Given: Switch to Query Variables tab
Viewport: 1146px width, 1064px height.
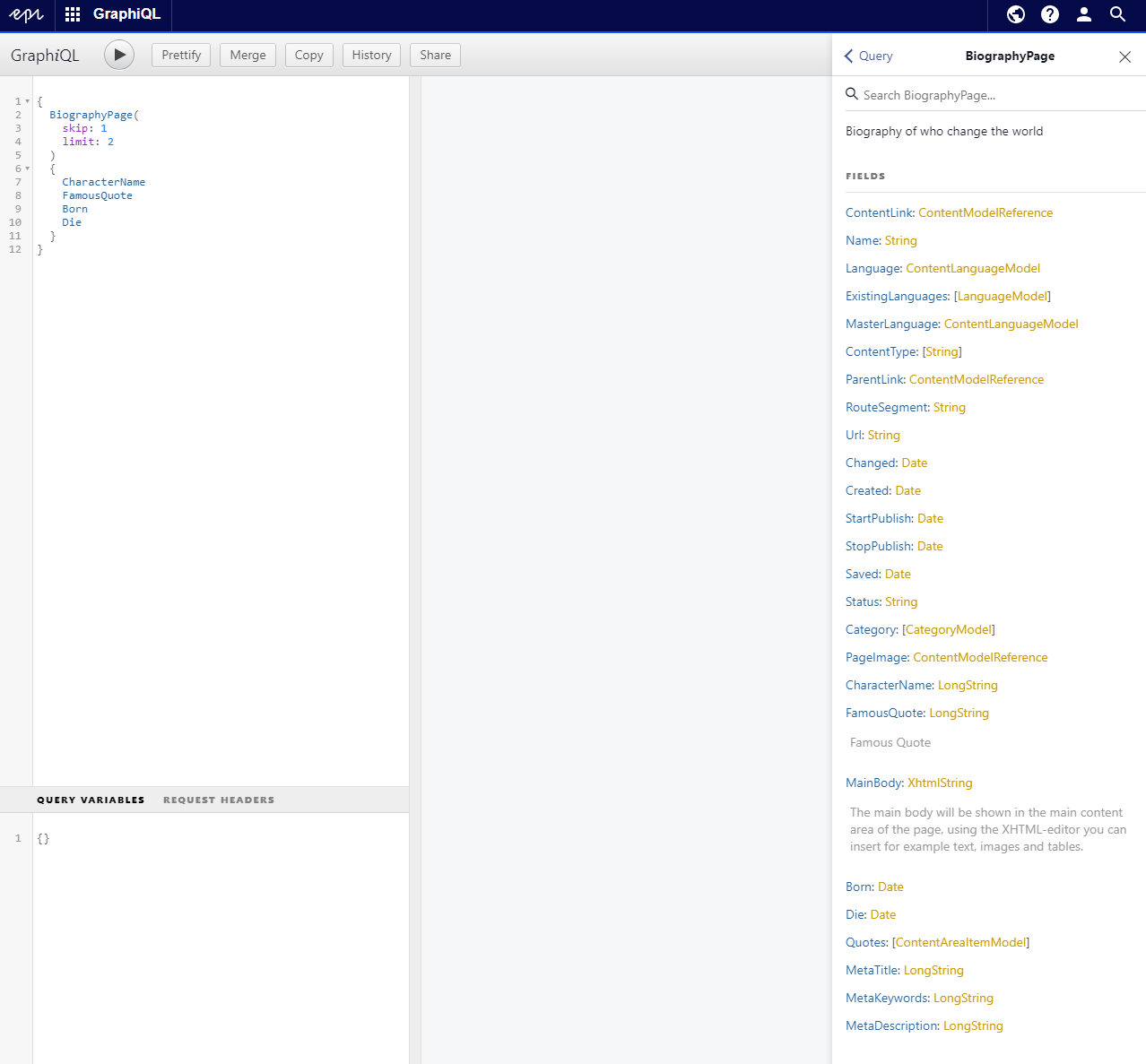Looking at the screenshot, I should click(91, 800).
